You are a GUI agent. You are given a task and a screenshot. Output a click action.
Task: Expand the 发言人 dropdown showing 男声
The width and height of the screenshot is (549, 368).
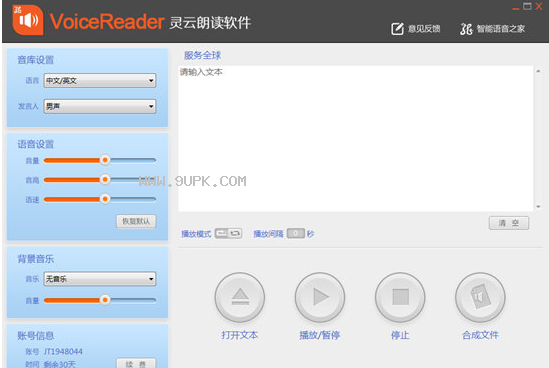point(100,106)
